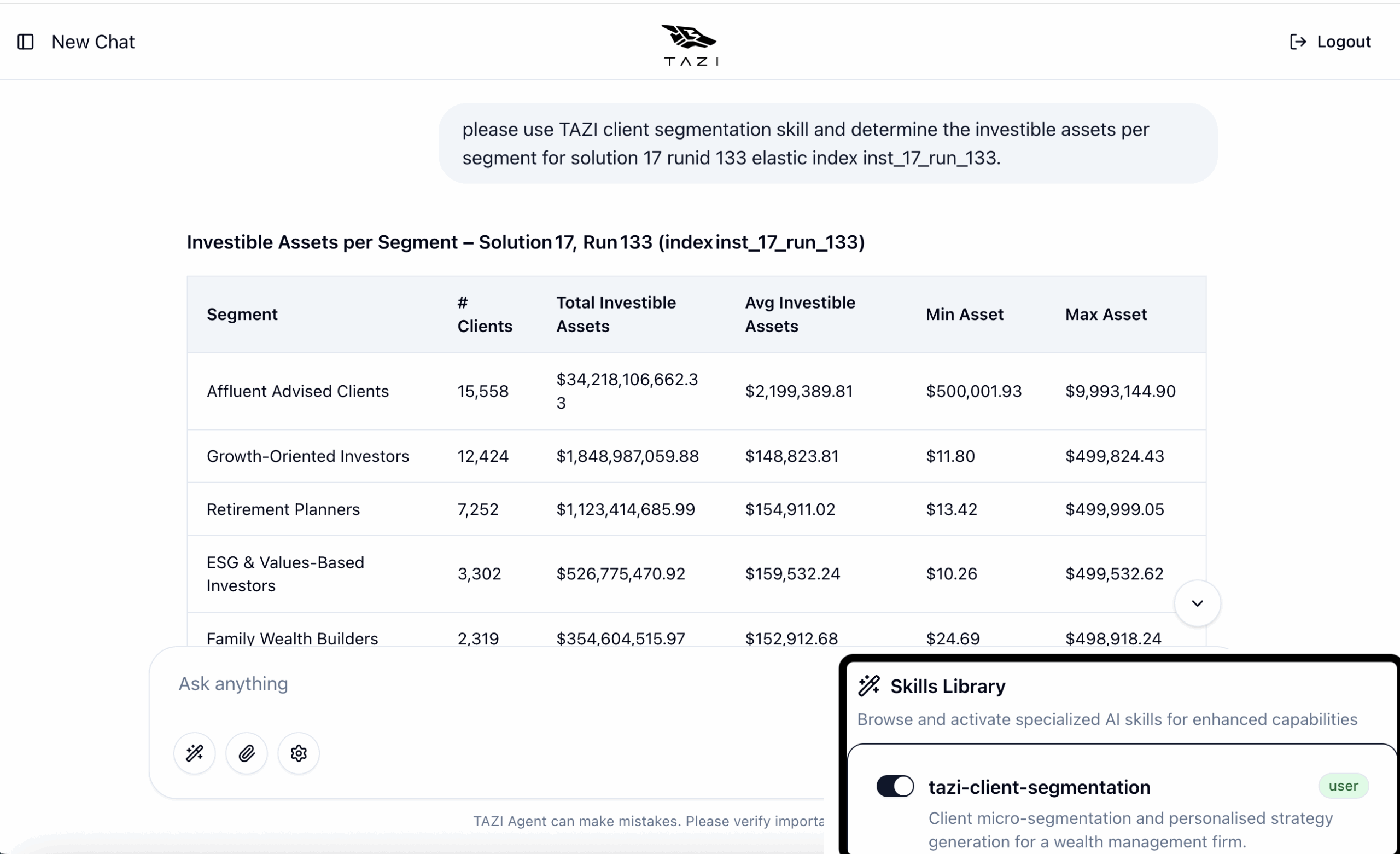Click Total Investible Assets column header
Viewport: 1400px width, 854px height.
click(616, 315)
